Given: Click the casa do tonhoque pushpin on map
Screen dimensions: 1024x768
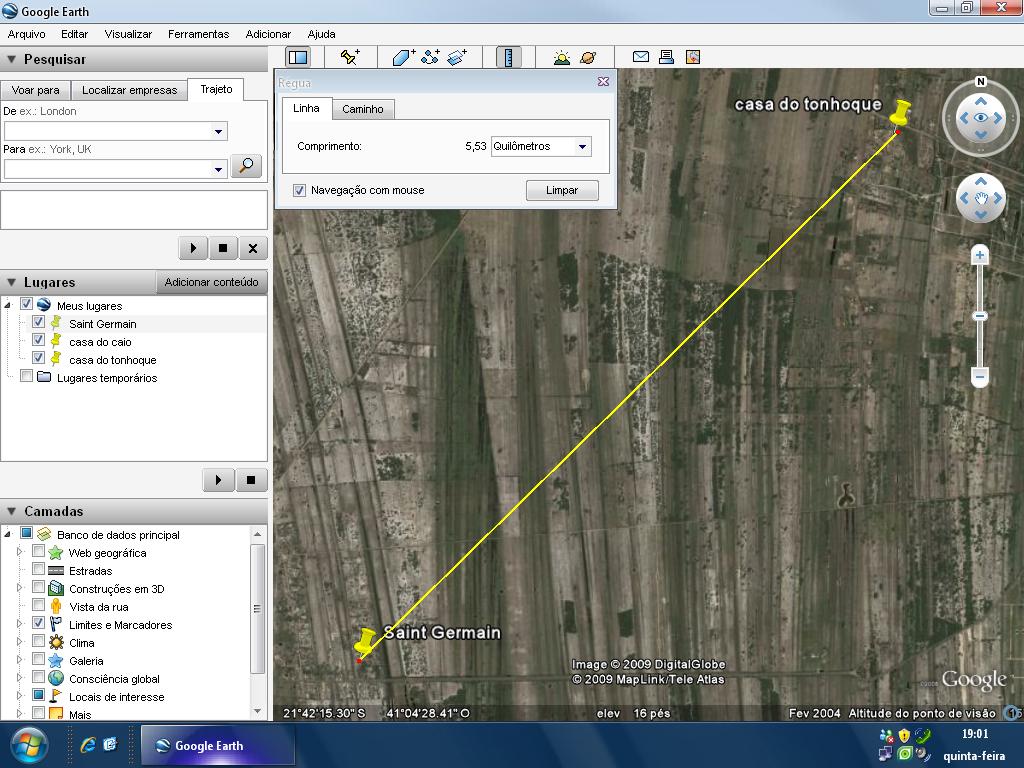Looking at the screenshot, I should coord(901,113).
